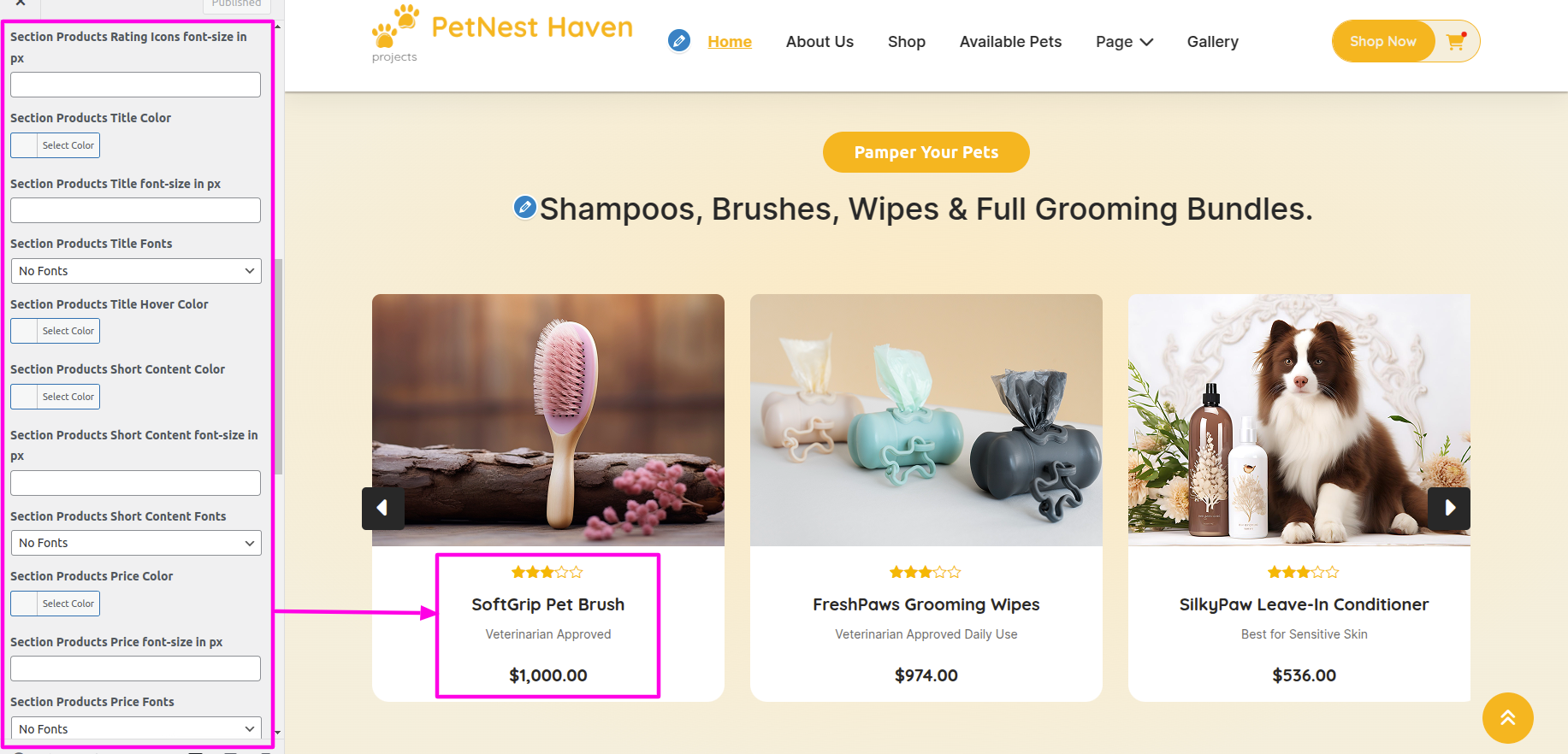Click the Products Title font-size input field
Viewport: 1568px width, 754px height.
[x=136, y=210]
